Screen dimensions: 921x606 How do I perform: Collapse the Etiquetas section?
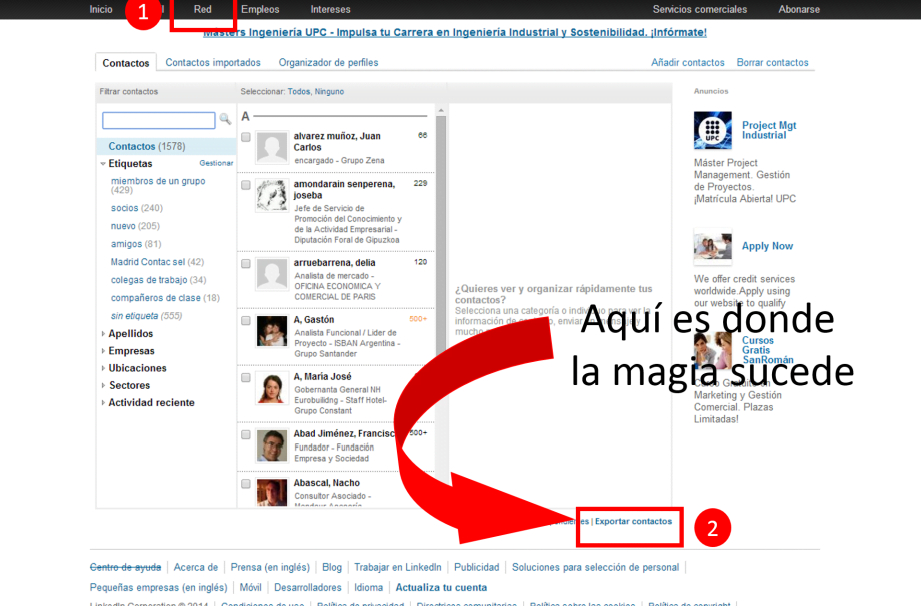click(x=103, y=164)
